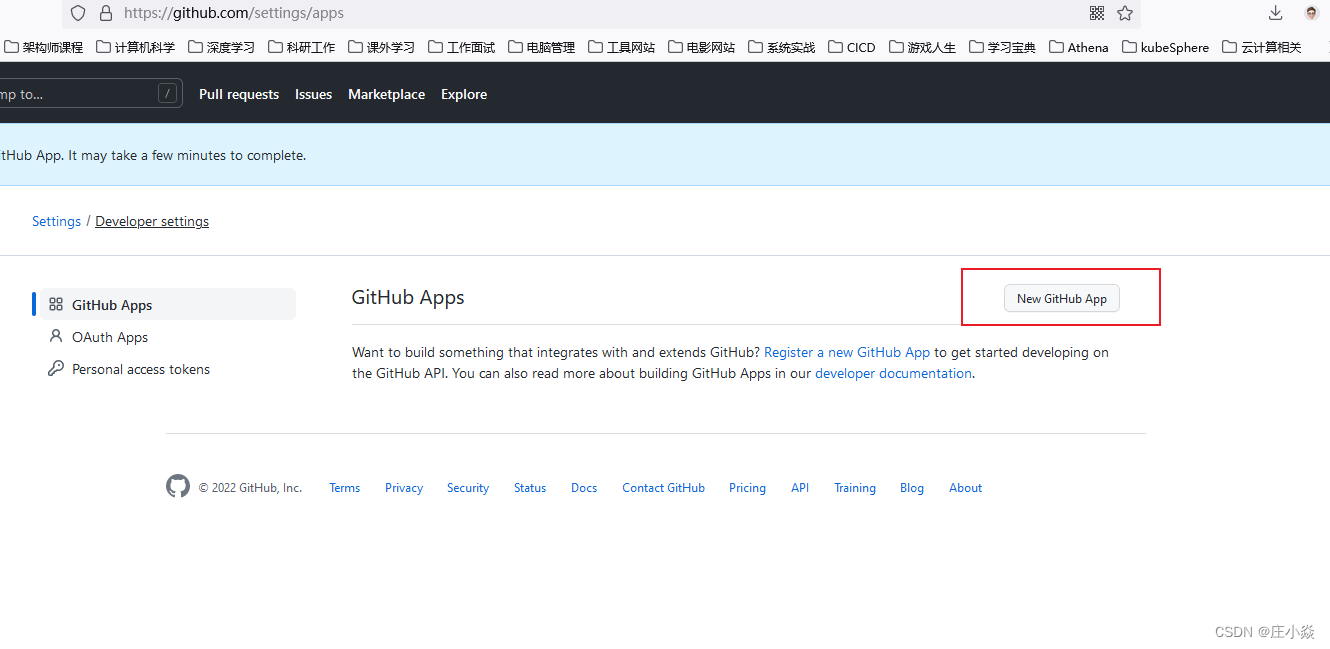Click the Personal access tokens key icon
Viewport: 1330px width, 649px height.
point(56,369)
